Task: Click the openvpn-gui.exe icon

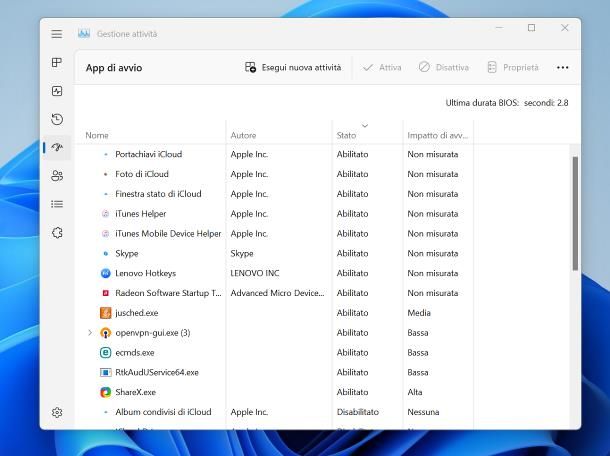Action: (105, 333)
